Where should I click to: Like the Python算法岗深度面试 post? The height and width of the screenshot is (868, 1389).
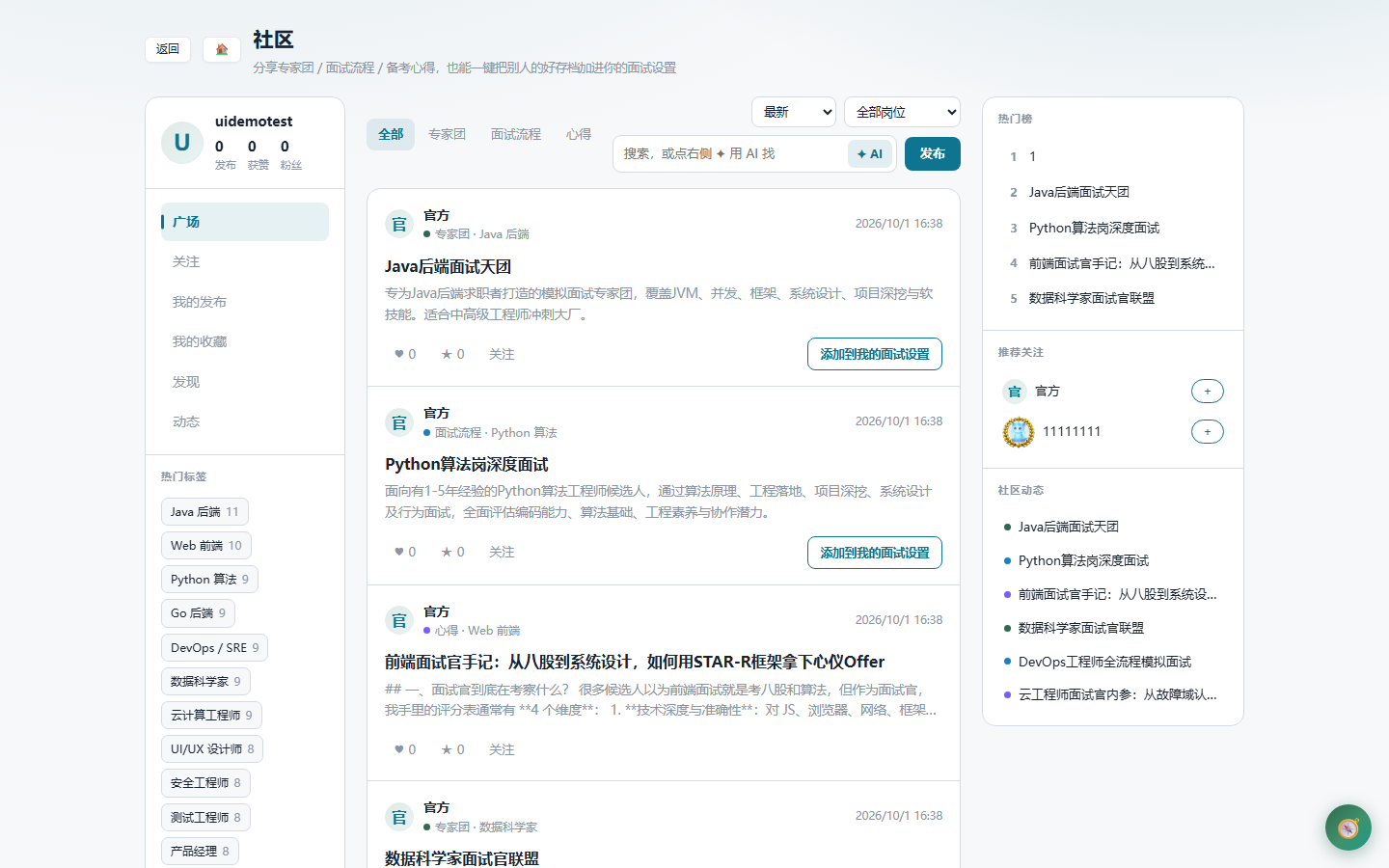click(405, 552)
